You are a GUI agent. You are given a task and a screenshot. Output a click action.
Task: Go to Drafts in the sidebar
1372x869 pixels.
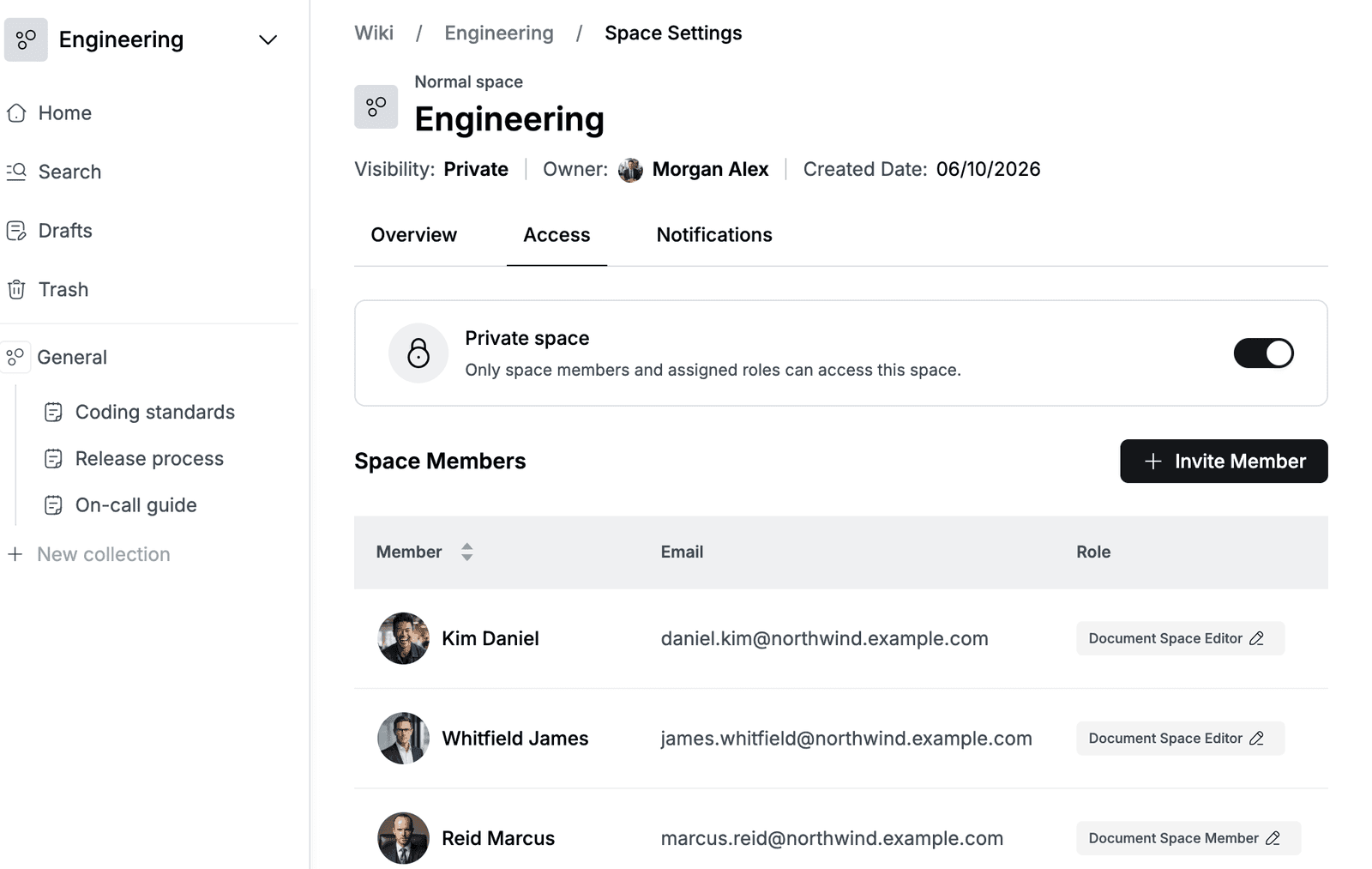pos(65,231)
